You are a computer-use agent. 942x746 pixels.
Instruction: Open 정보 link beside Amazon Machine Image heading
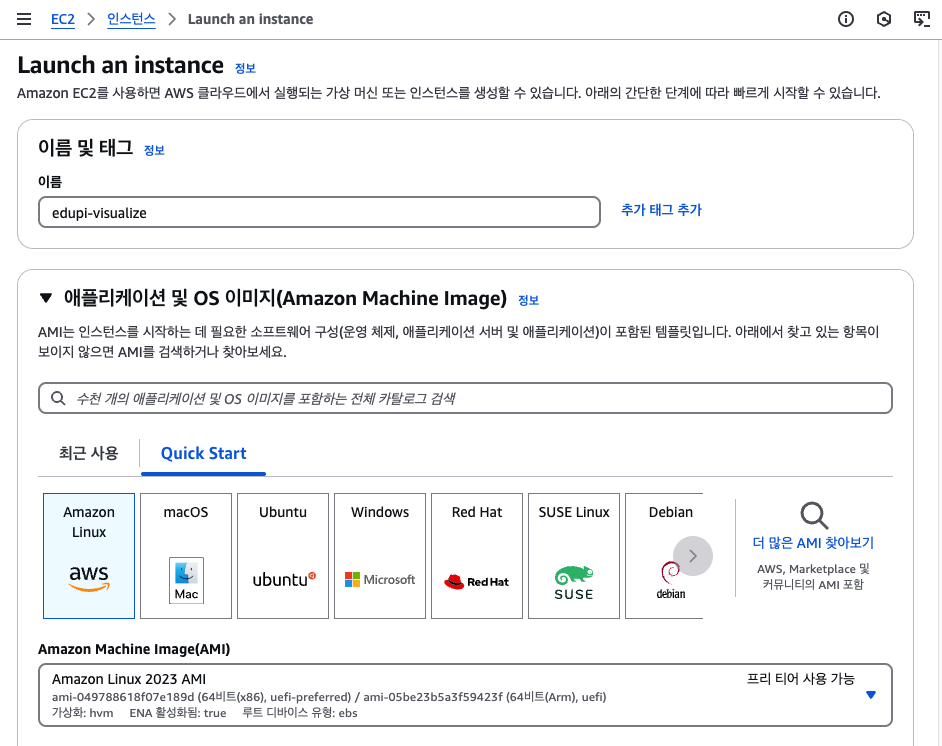[x=529, y=300]
